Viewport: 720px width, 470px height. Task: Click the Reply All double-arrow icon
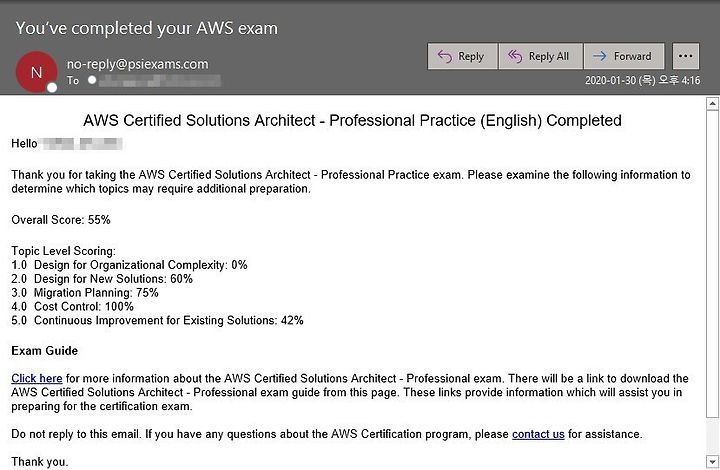(515, 56)
